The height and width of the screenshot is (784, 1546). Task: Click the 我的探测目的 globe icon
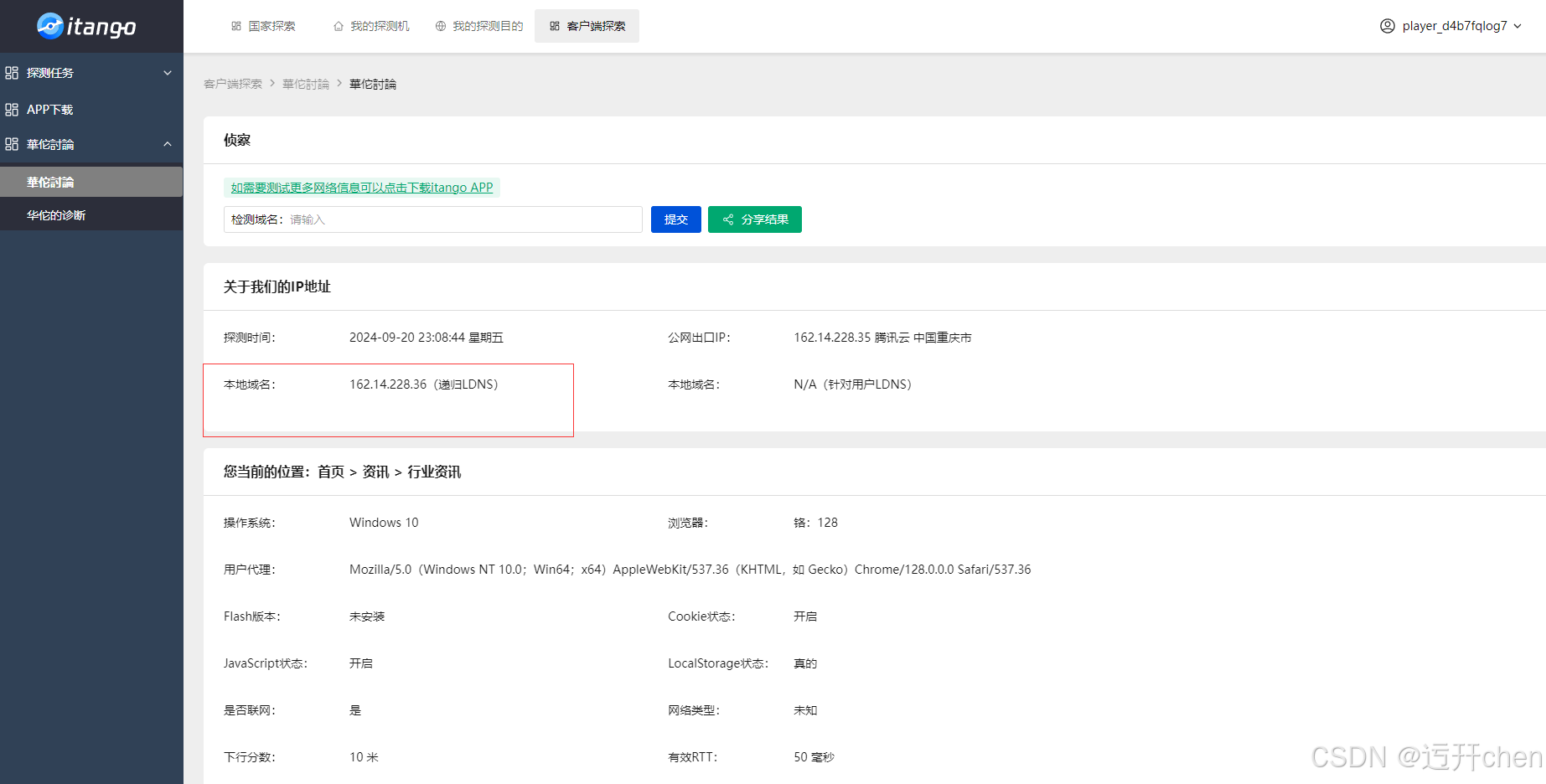(x=440, y=26)
